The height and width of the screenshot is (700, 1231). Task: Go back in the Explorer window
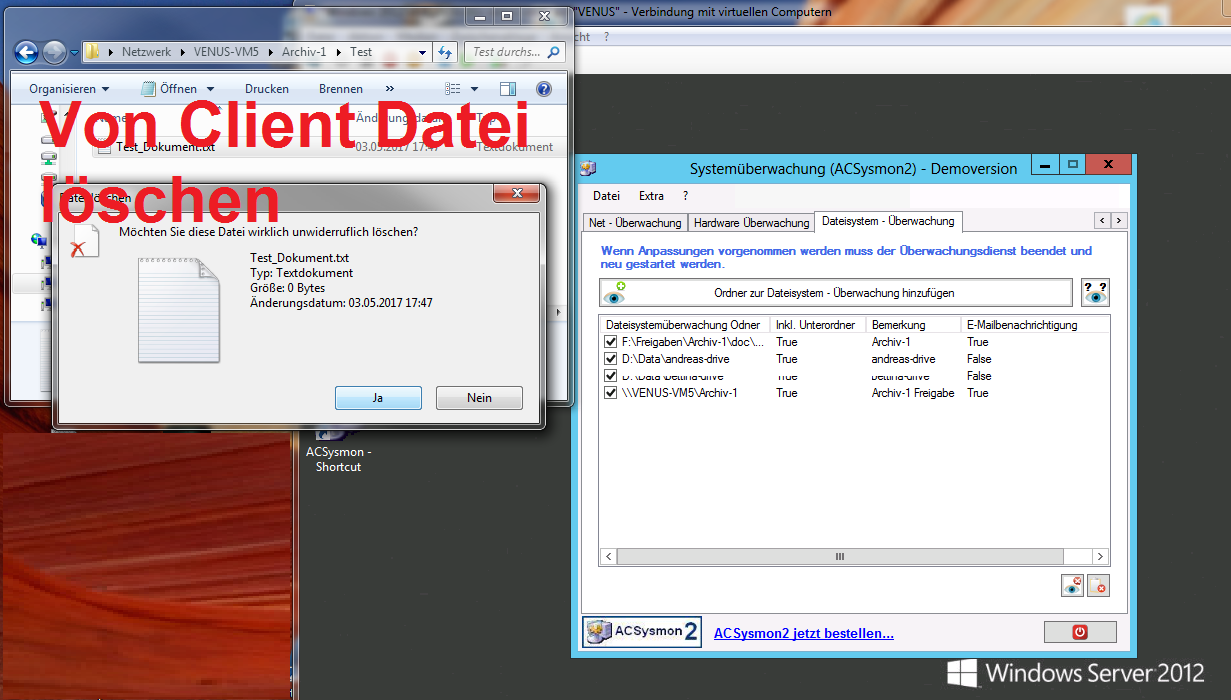(x=27, y=52)
